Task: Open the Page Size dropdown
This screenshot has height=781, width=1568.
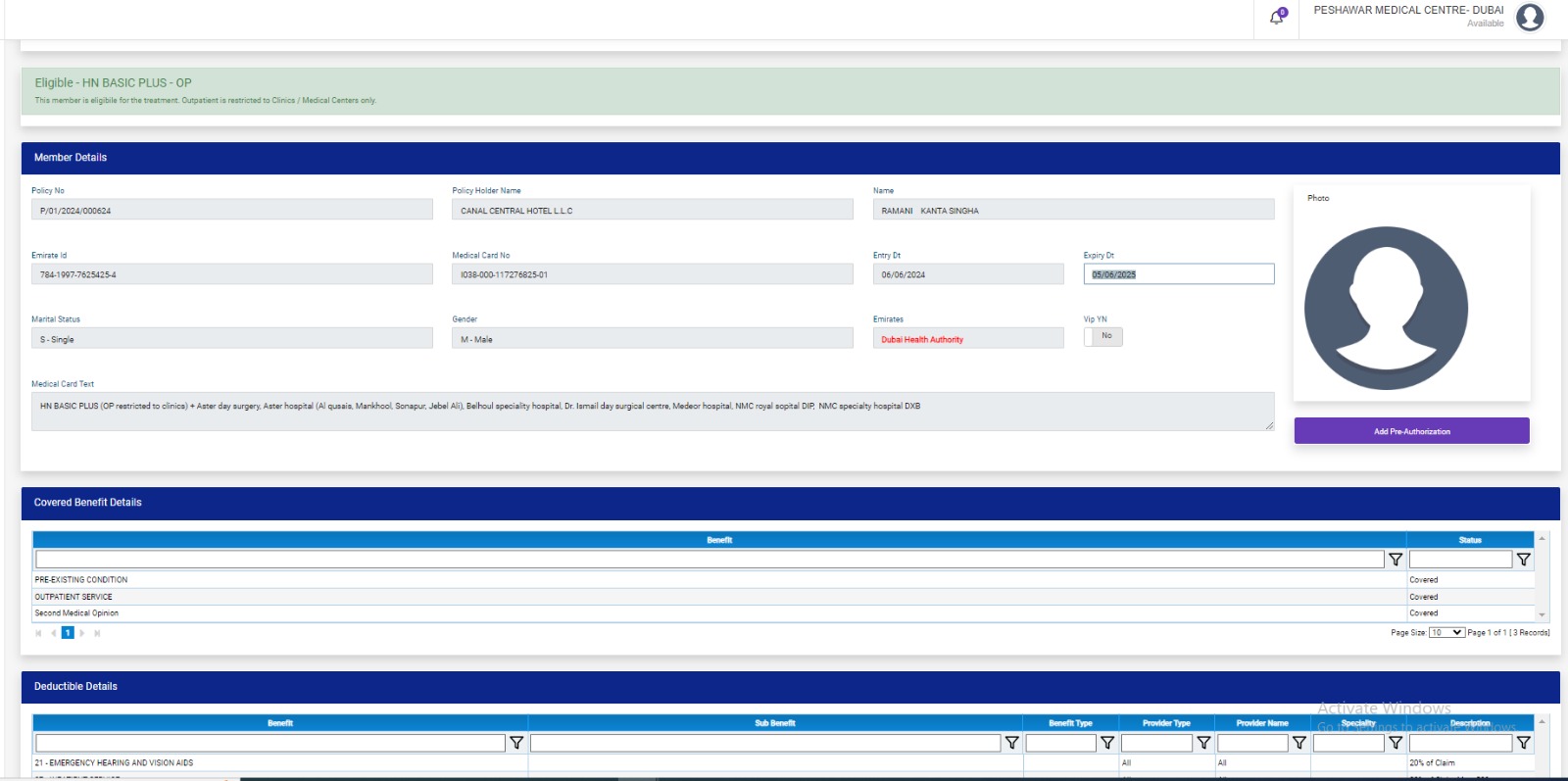Action: pos(1445,633)
